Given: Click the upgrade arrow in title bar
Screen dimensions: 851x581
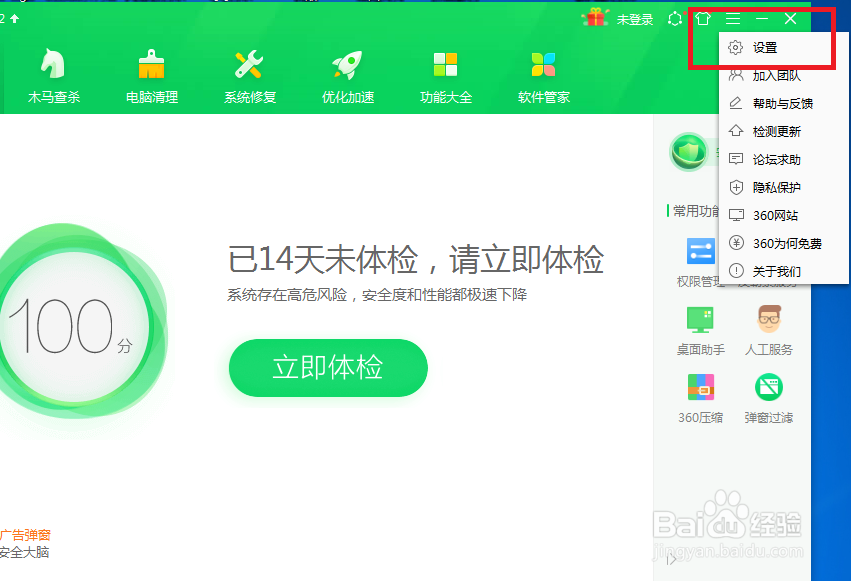Looking at the screenshot, I should pyautogui.click(x=15, y=18).
